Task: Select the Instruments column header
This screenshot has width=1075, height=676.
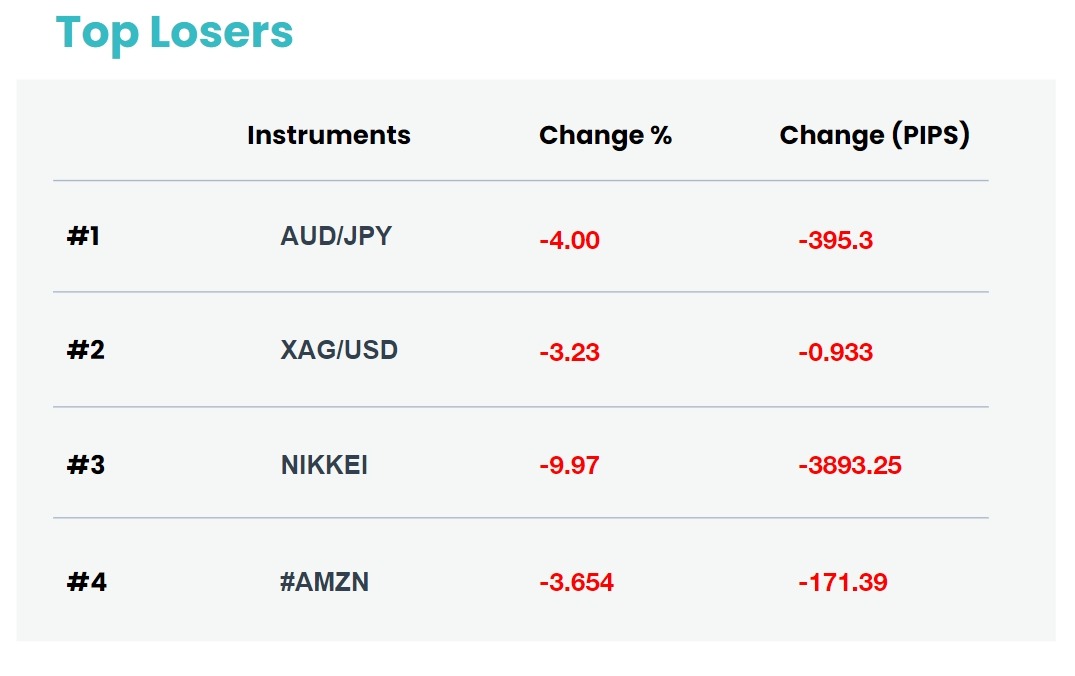Action: click(x=329, y=135)
